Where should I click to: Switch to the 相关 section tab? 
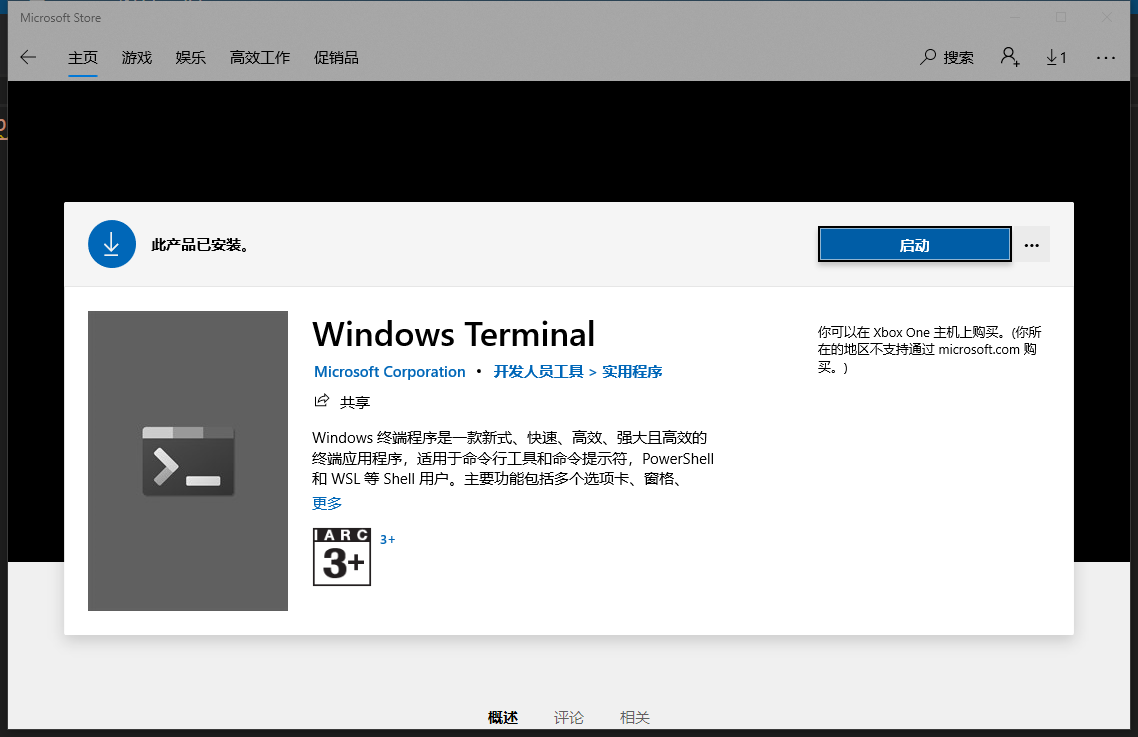click(x=634, y=717)
